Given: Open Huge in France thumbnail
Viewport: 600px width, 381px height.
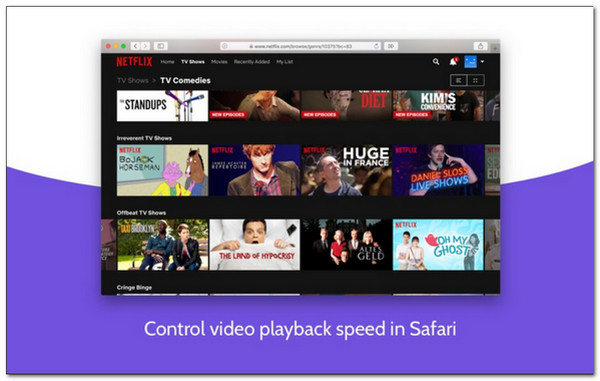Looking at the screenshot, I should click(x=346, y=170).
